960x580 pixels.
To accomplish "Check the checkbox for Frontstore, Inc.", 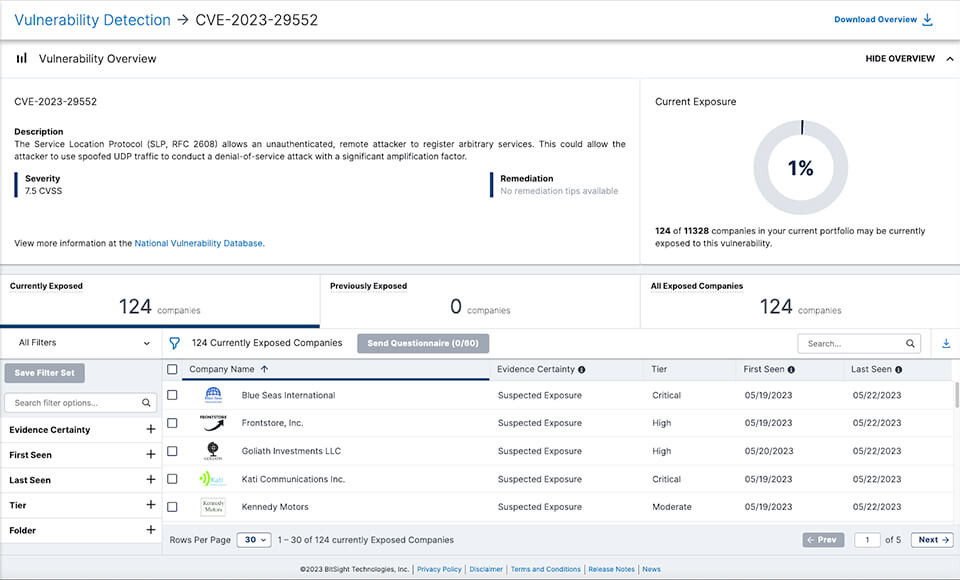I will (172, 422).
